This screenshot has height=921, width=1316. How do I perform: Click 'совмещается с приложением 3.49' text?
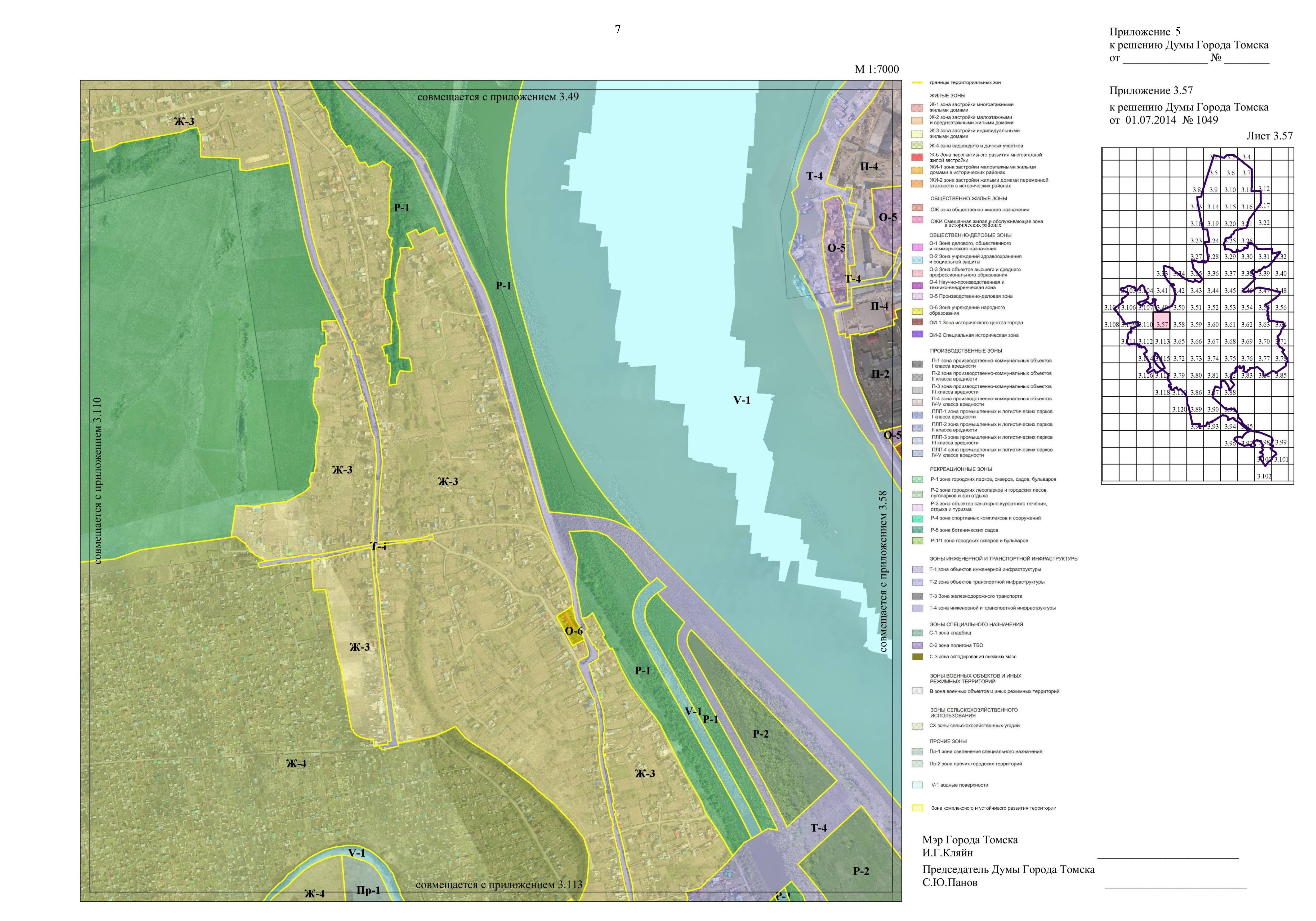coord(498,97)
